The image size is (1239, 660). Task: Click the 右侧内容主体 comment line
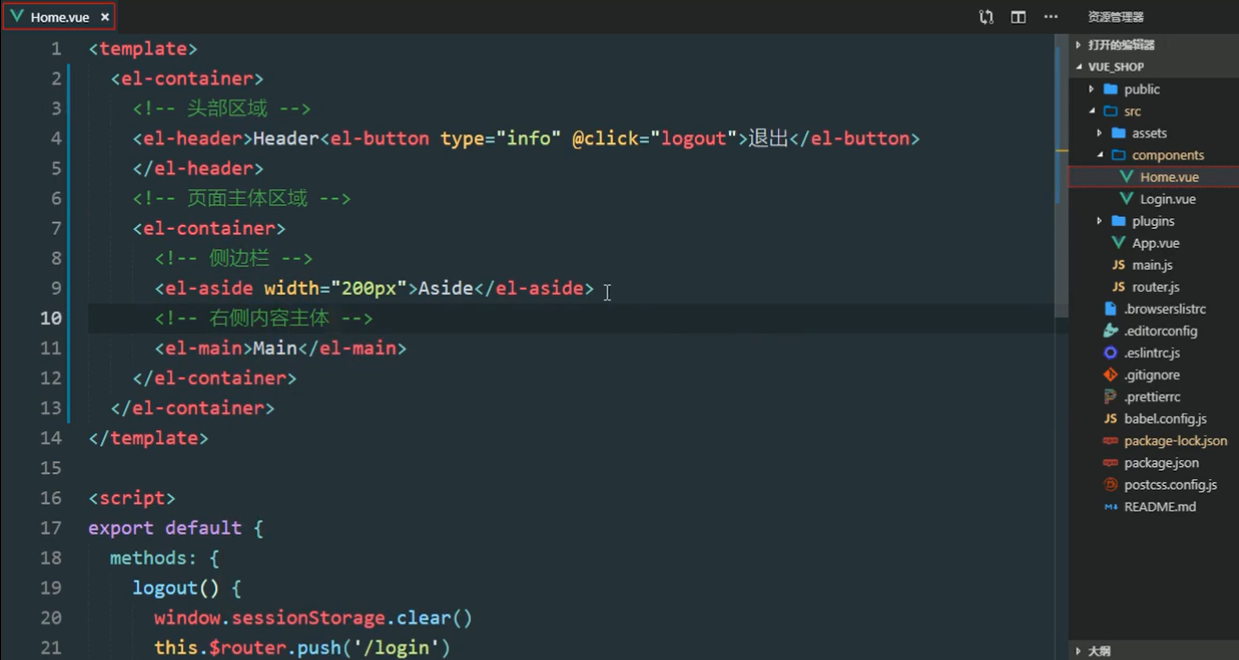(263, 318)
